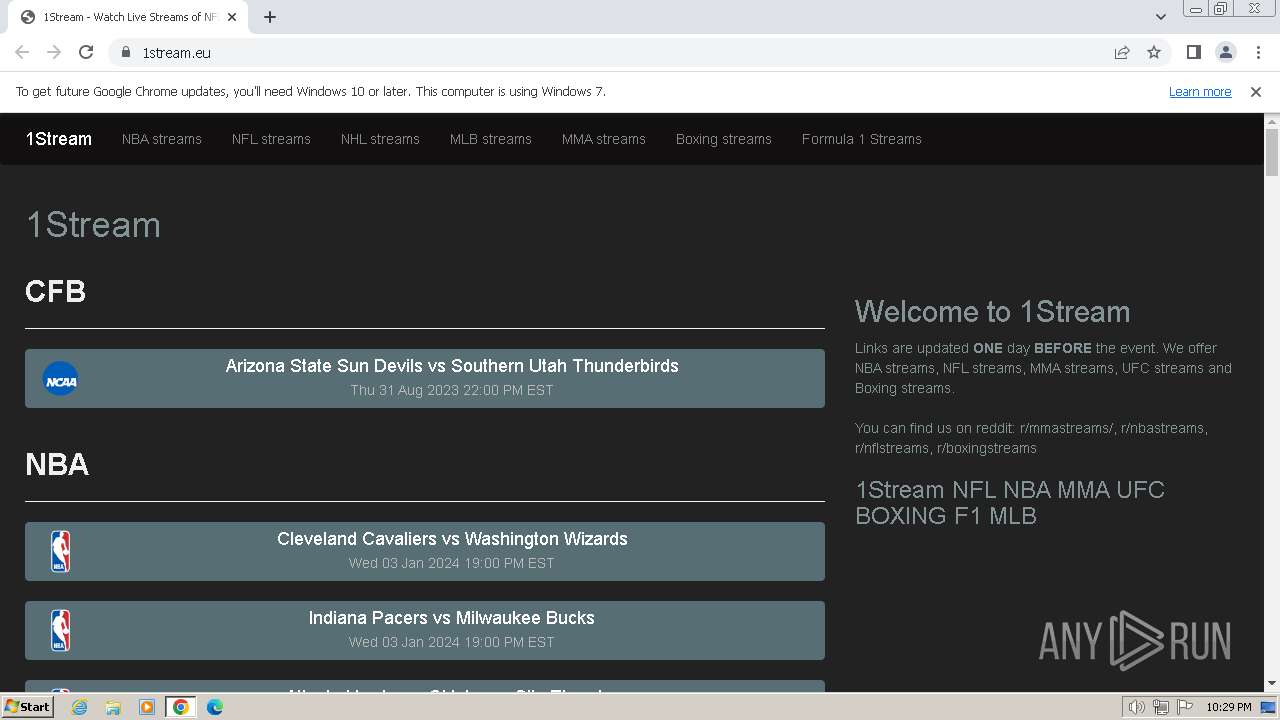This screenshot has height=720, width=1280.
Task: Open a new tab with plus button
Action: pyautogui.click(x=270, y=17)
